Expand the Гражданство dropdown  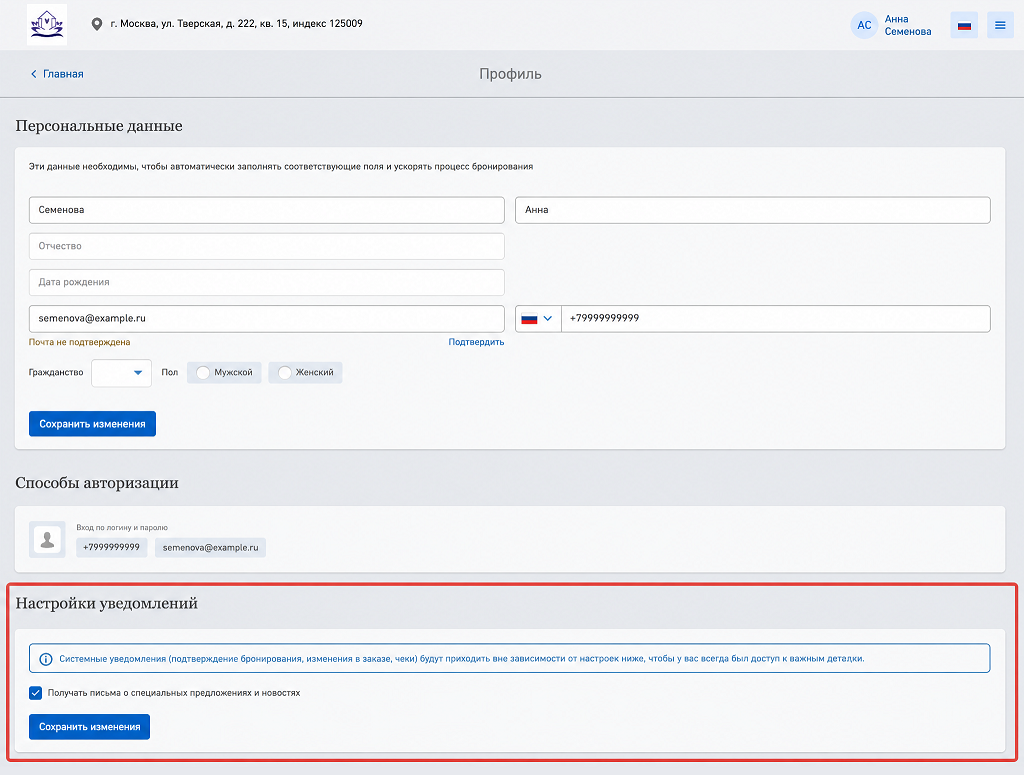coord(121,373)
